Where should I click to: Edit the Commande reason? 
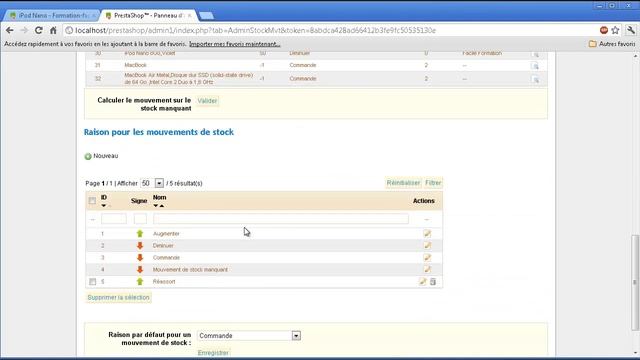(427, 258)
